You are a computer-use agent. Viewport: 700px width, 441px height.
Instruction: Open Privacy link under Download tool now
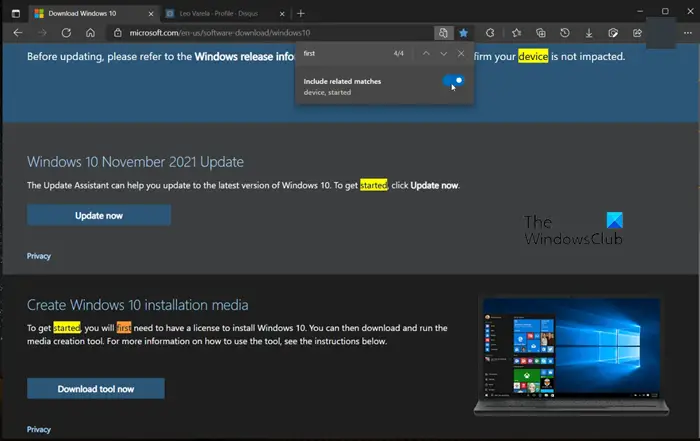click(39, 429)
